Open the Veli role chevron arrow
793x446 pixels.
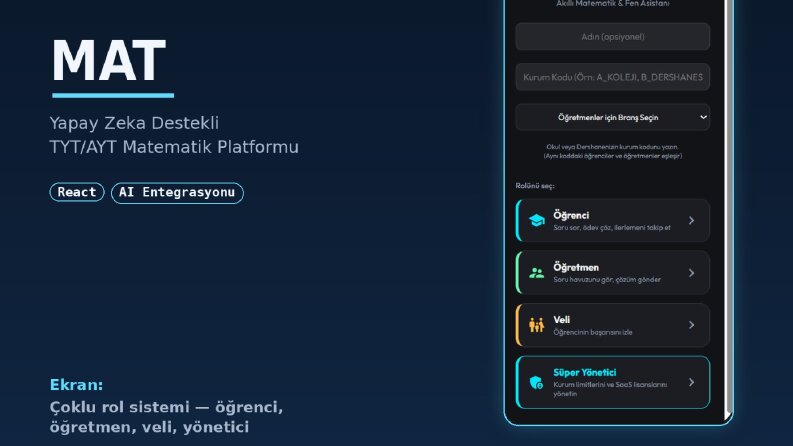pos(691,325)
